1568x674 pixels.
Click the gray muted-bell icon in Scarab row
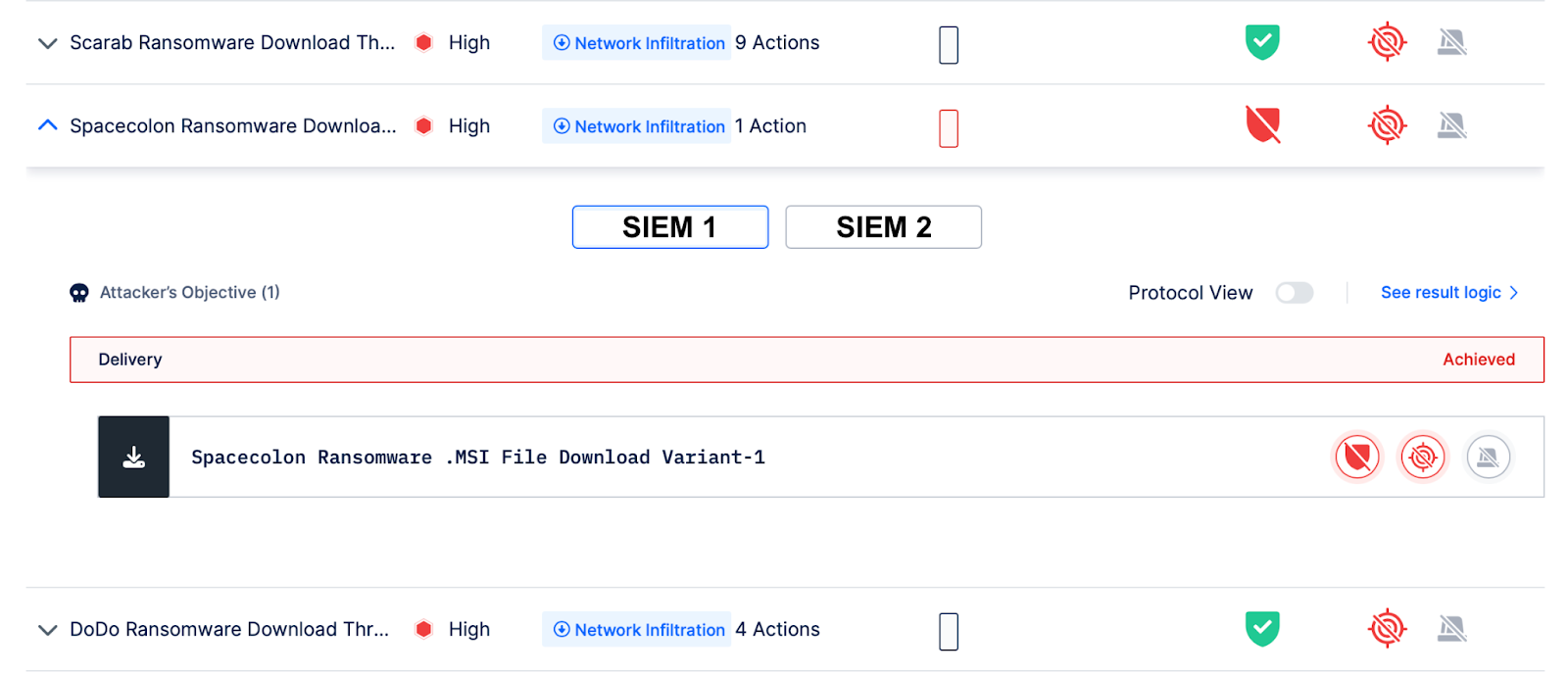click(1451, 42)
